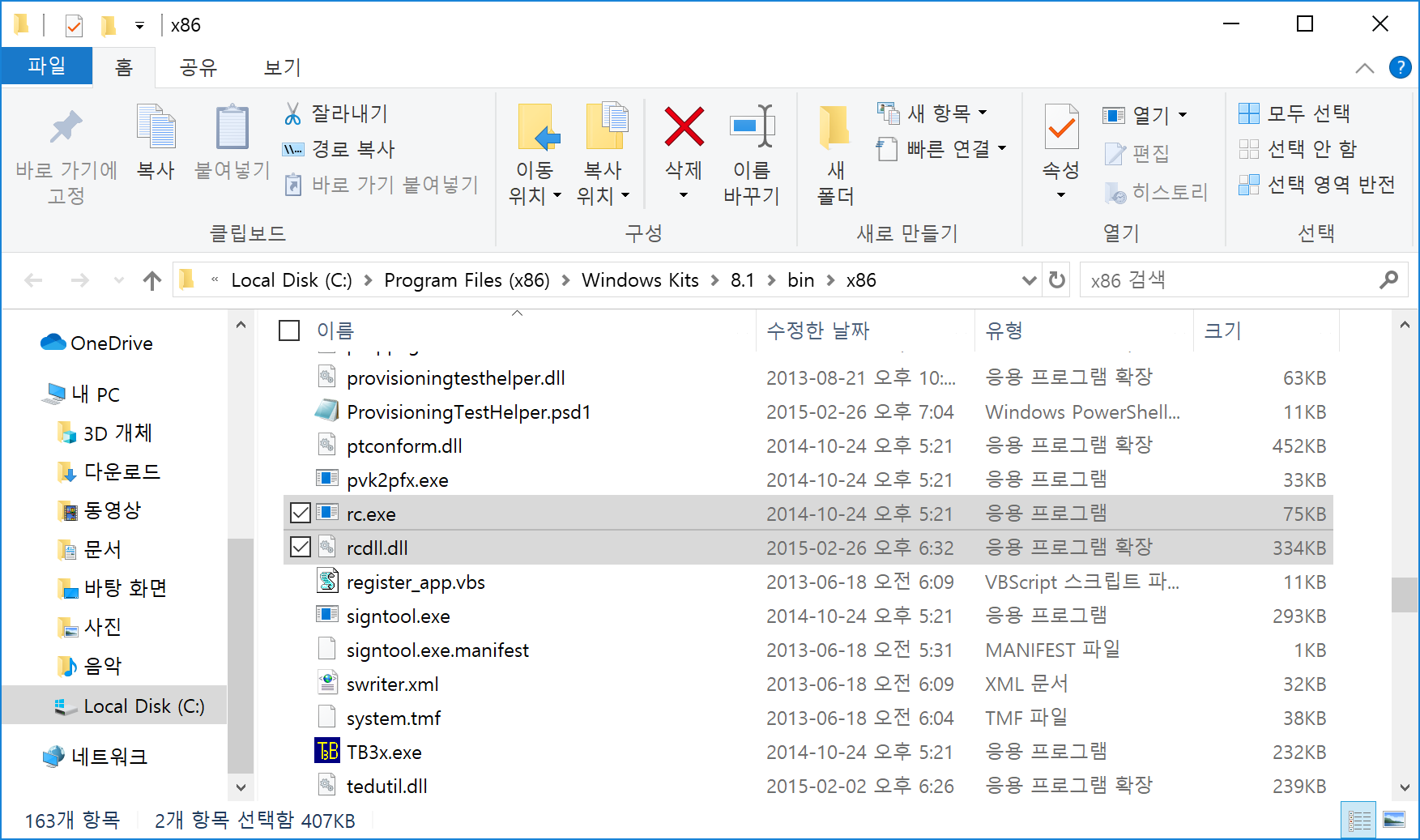This screenshot has height=840, width=1420.
Task: Navigate to Program Files (x86) breadcrumb
Action: pyautogui.click(x=467, y=280)
